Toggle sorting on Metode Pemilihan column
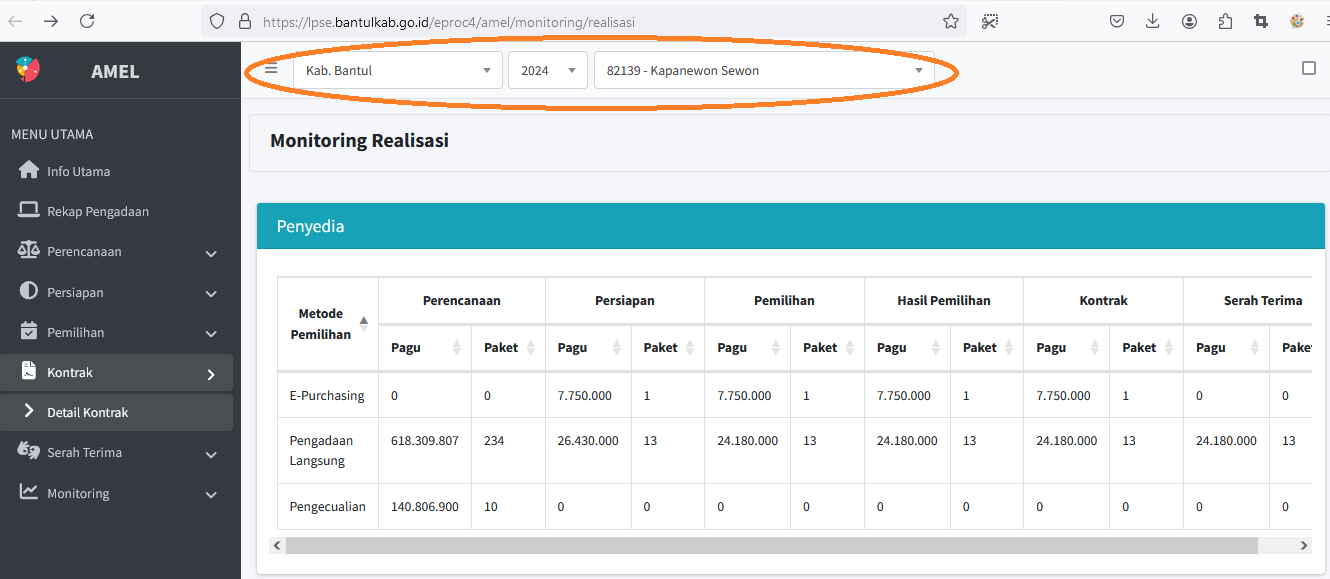 [363, 323]
